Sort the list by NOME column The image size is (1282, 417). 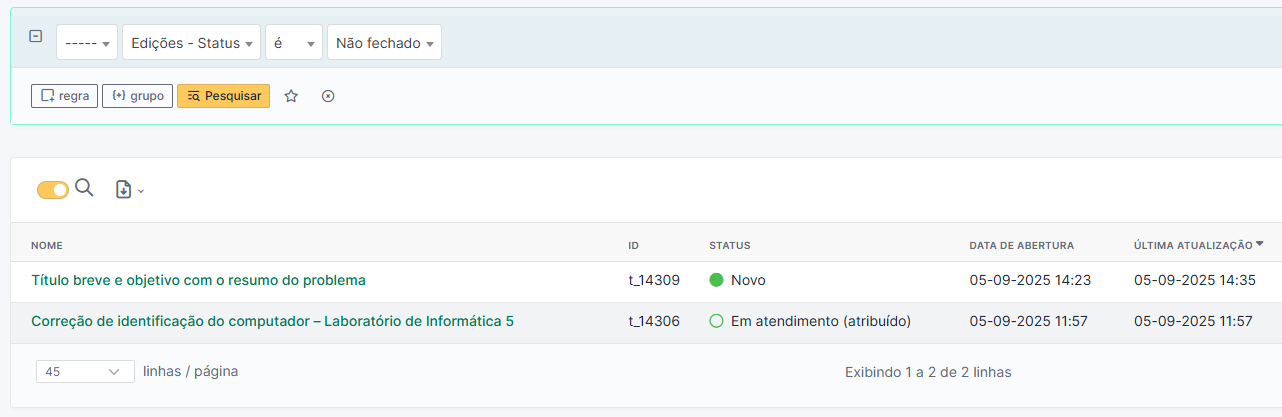tap(47, 245)
